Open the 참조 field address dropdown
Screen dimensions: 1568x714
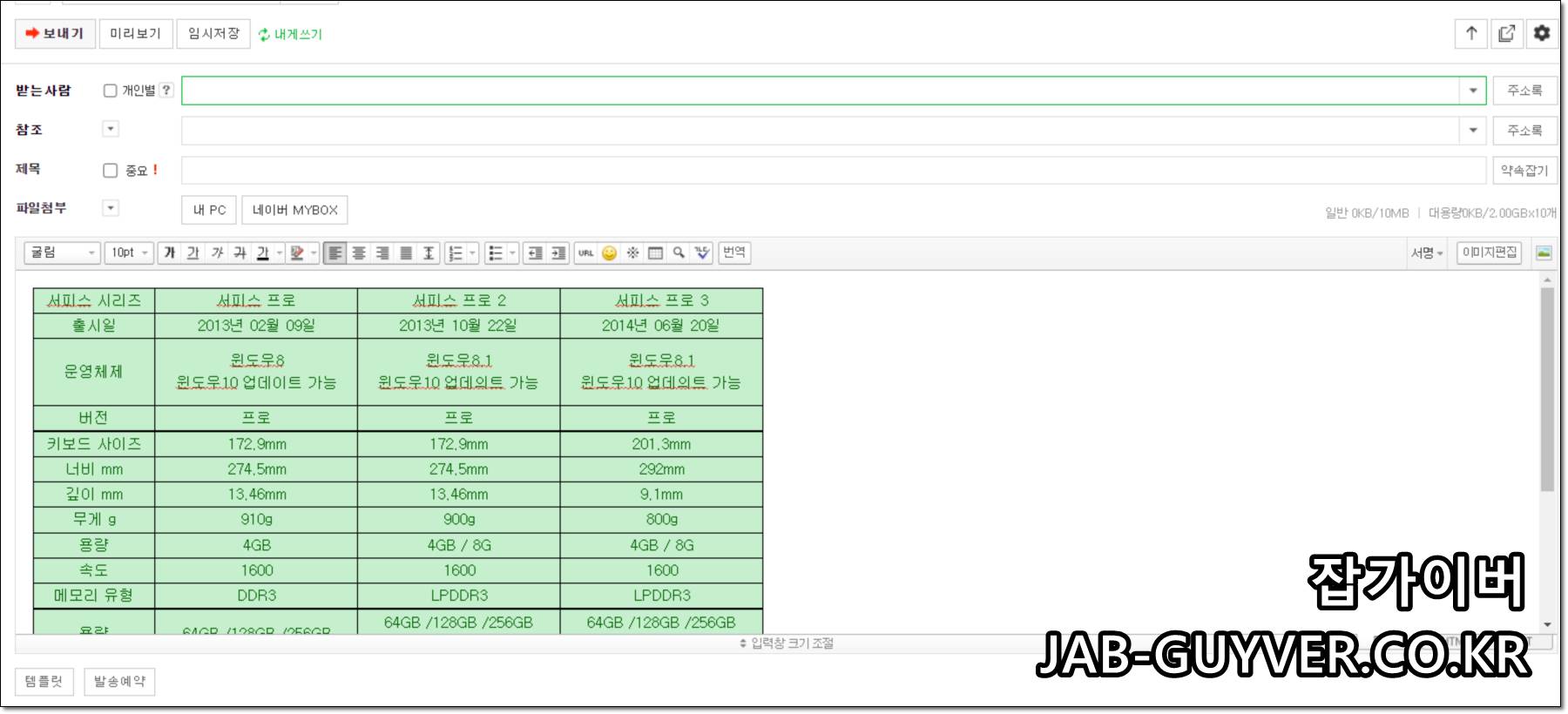[x=1472, y=131]
